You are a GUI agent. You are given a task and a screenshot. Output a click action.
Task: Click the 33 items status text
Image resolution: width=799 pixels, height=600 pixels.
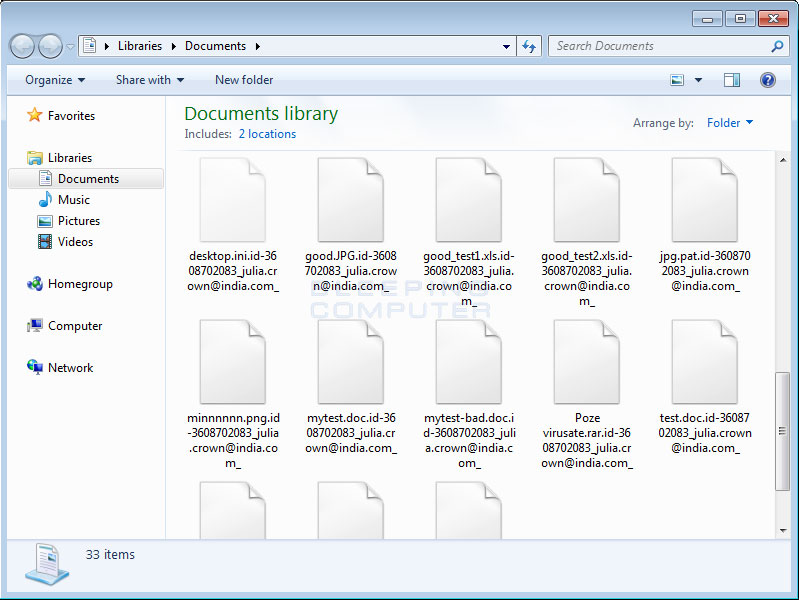point(110,555)
